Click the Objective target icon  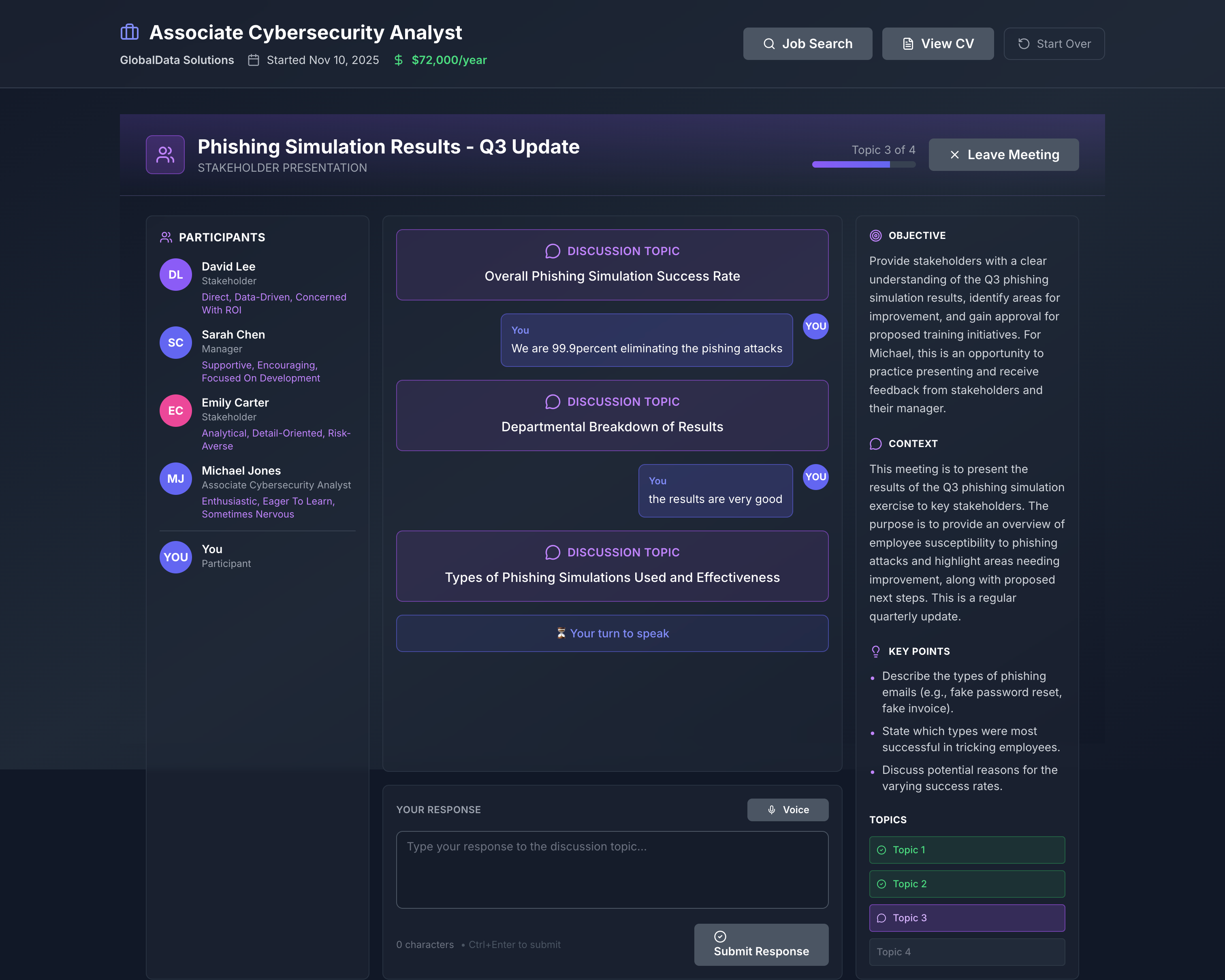pyautogui.click(x=875, y=236)
